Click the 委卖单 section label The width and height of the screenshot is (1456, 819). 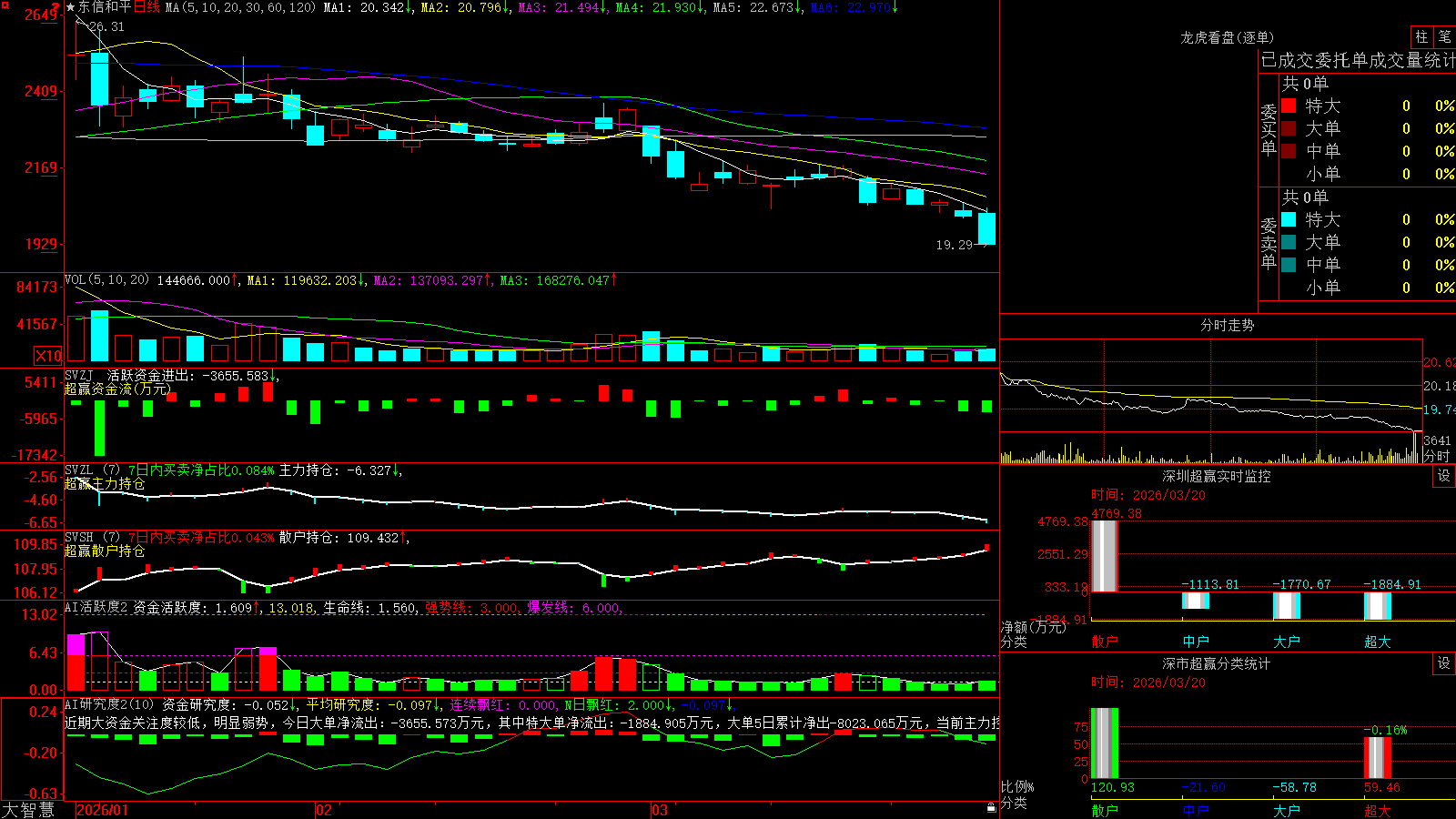click(1269, 243)
